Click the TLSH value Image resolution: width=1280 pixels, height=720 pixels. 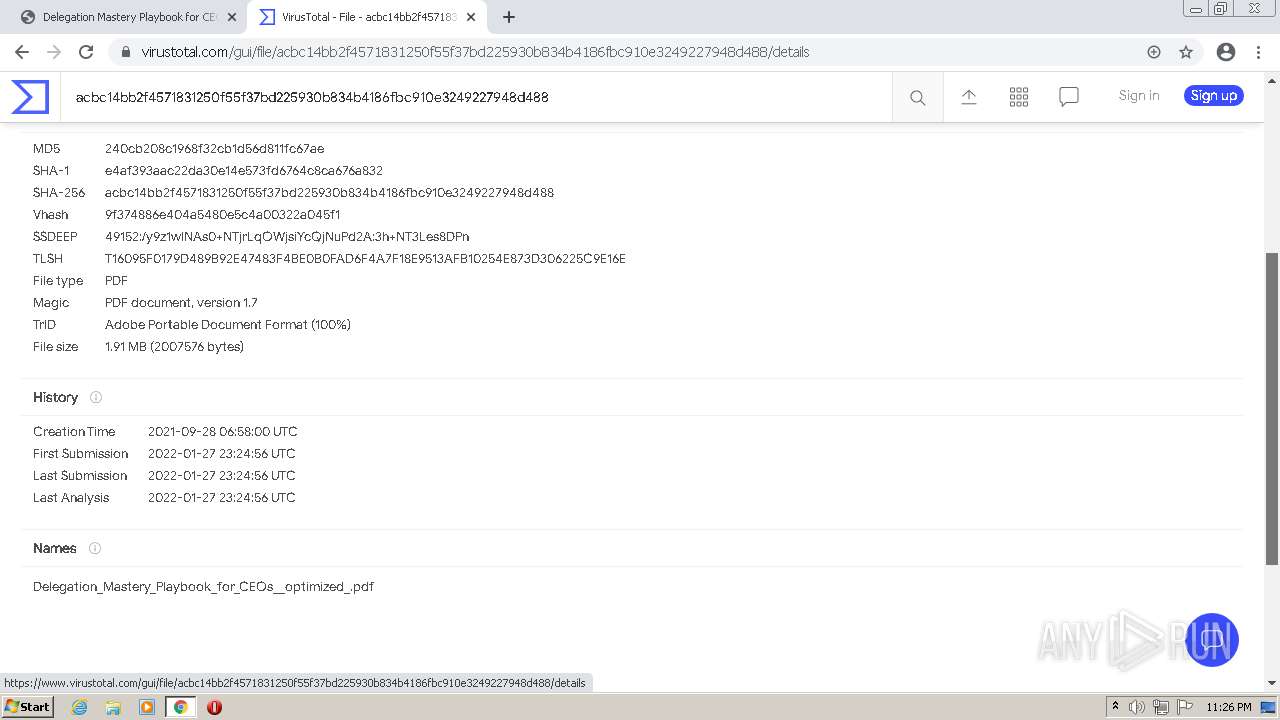(365, 259)
